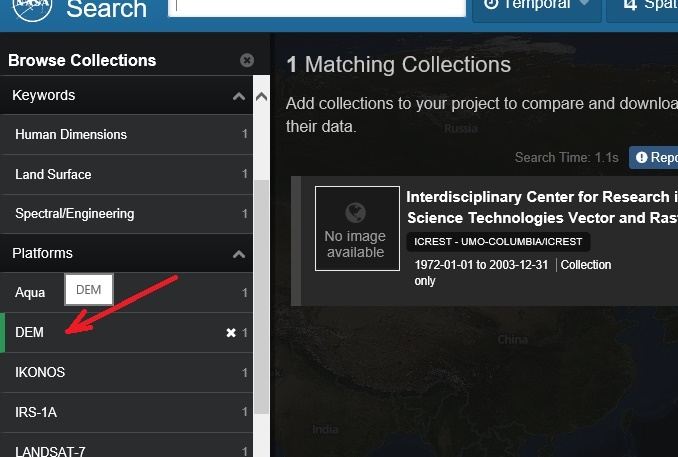Select LANDSAT-7 platform filter
Image resolution: width=678 pixels, height=457 pixels.
(x=50, y=450)
